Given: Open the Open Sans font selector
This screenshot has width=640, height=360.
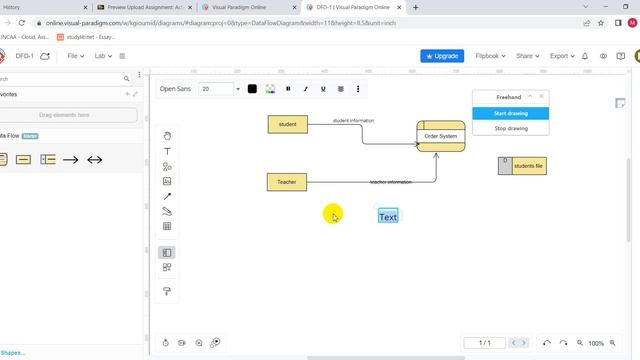Looking at the screenshot, I should 175,89.
